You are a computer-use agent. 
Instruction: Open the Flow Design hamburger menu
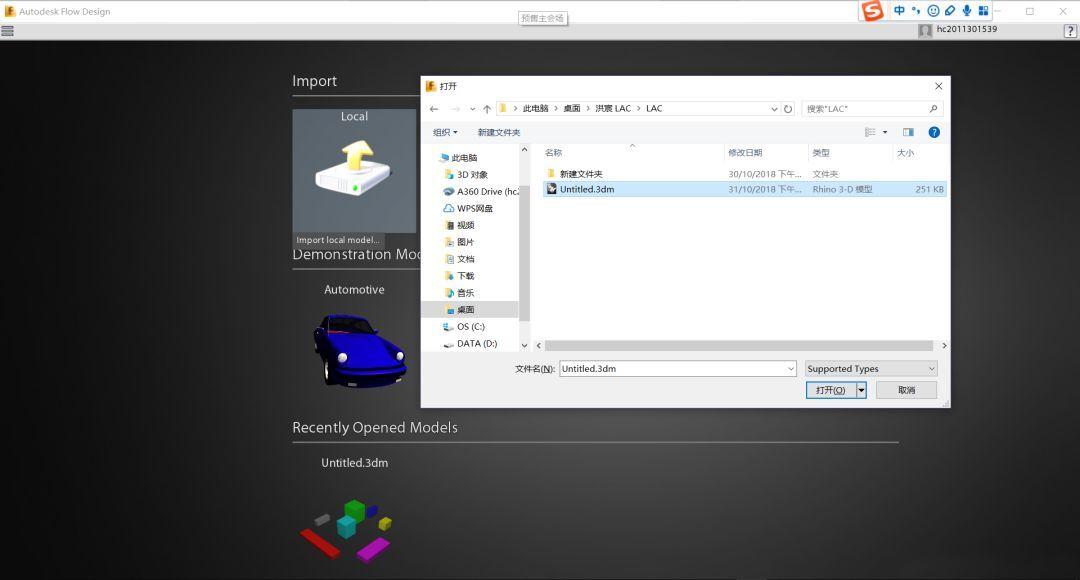[x=8, y=31]
